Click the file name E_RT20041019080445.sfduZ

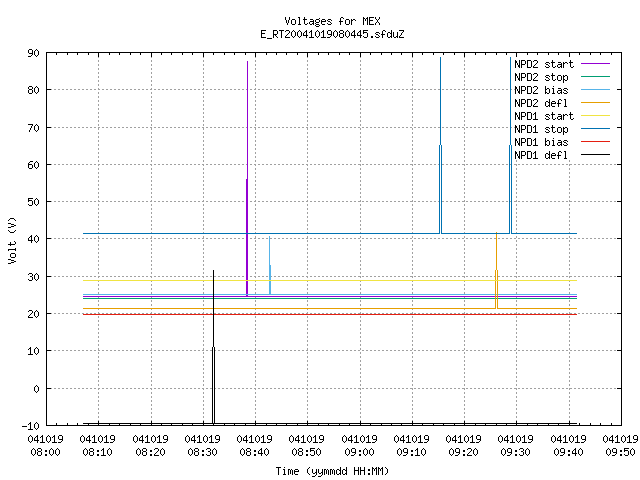332,34
